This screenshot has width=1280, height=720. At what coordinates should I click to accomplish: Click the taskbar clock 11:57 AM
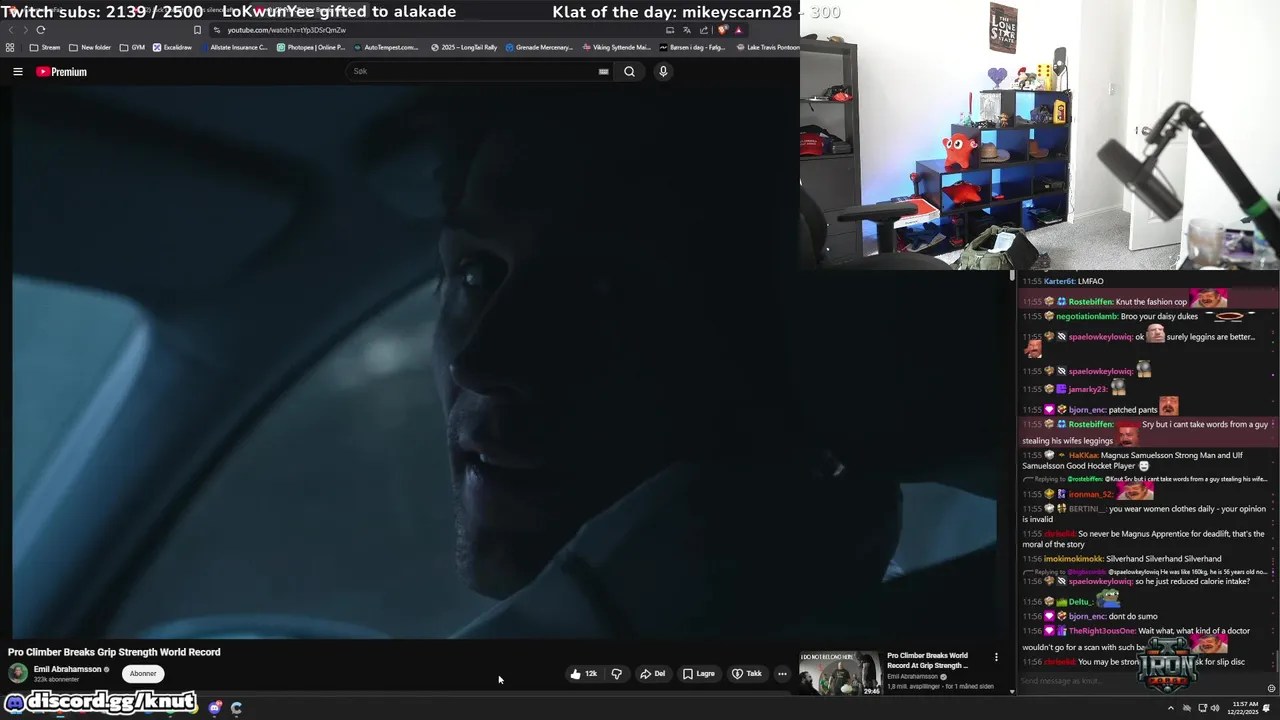pos(1245,708)
